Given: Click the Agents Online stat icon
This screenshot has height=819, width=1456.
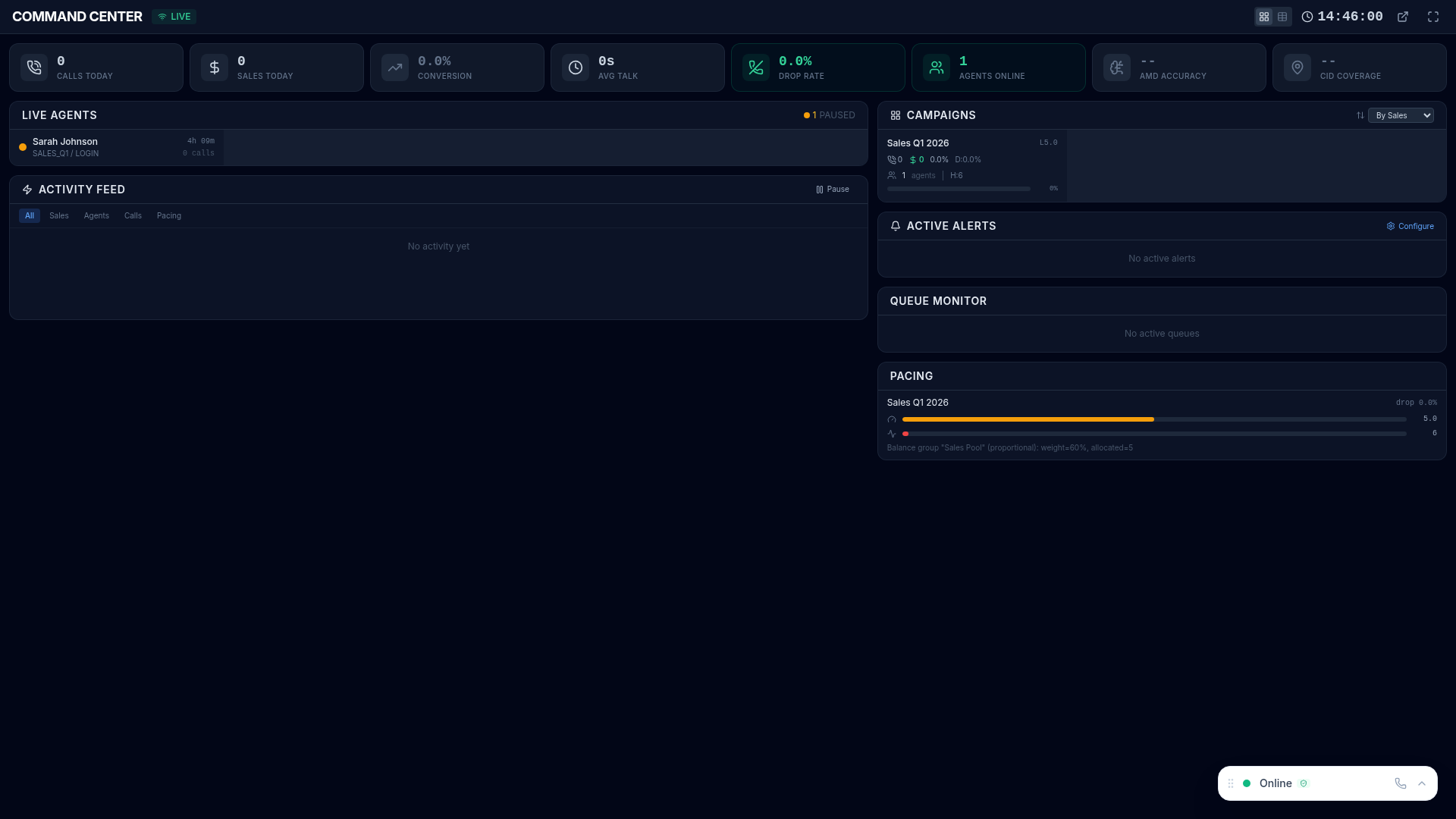Looking at the screenshot, I should coord(936,67).
